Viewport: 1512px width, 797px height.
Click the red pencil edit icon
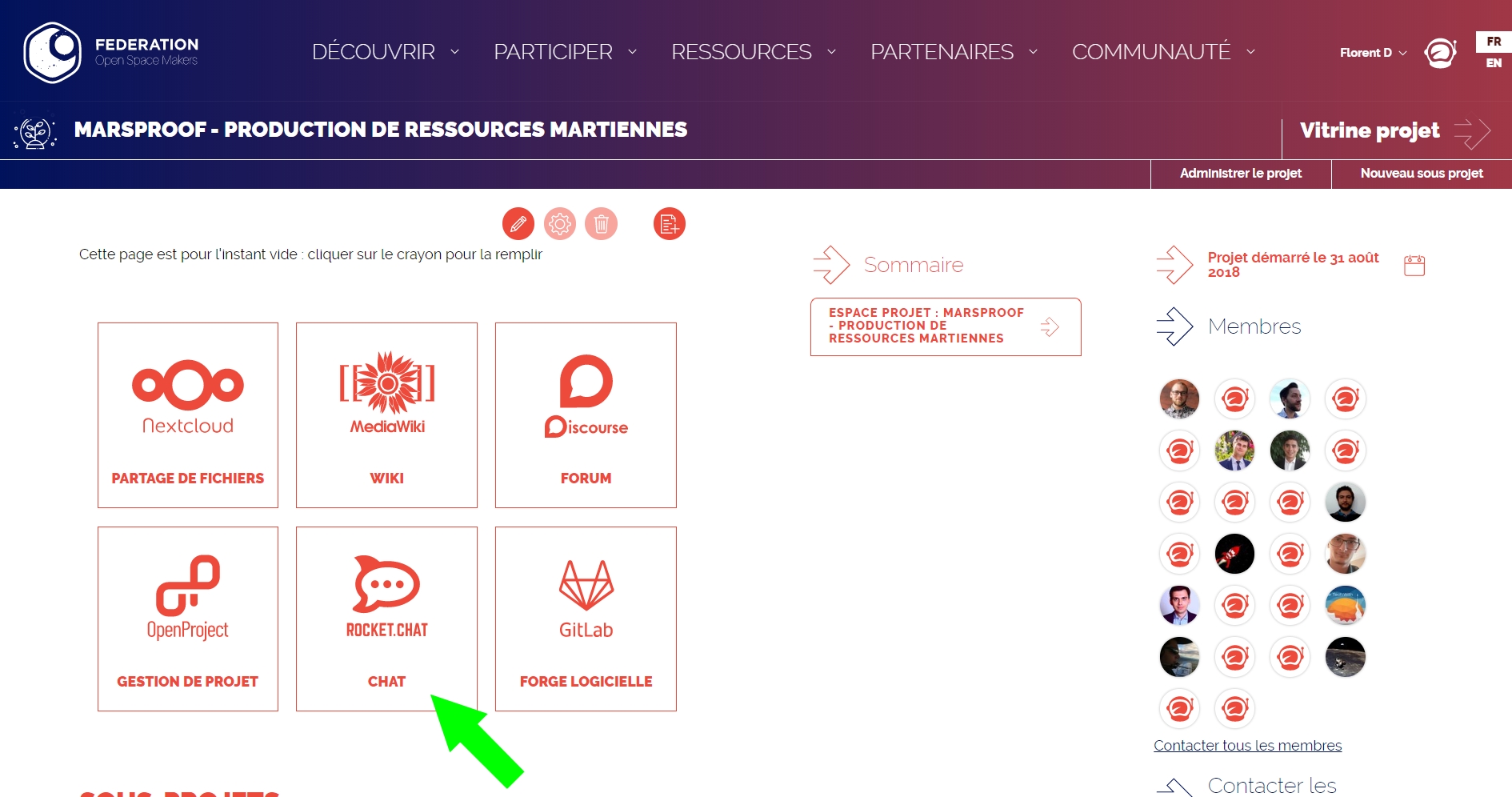click(518, 224)
